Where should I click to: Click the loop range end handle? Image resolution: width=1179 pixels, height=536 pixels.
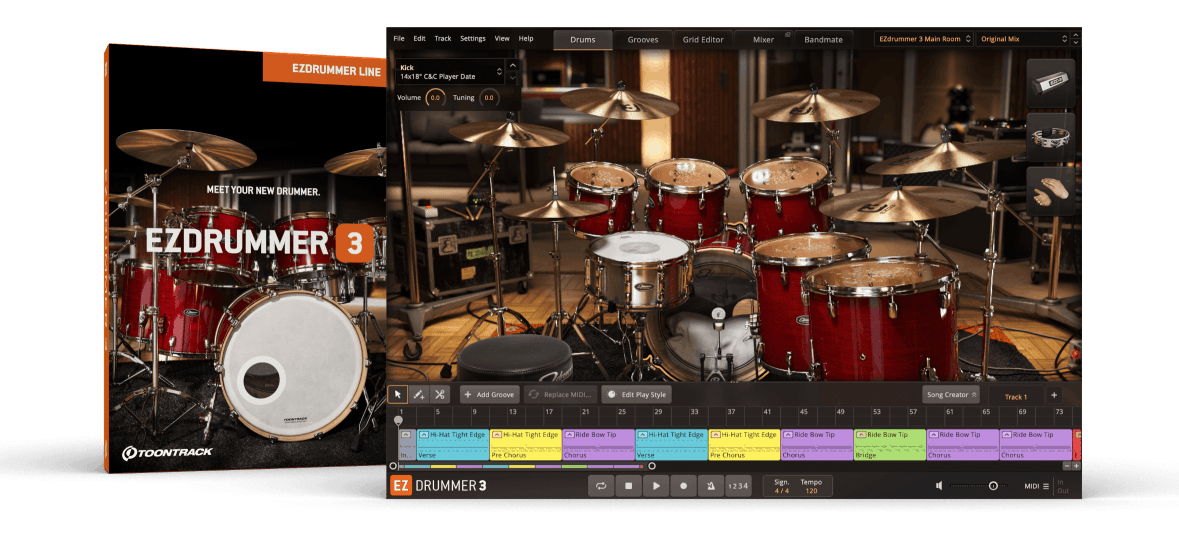coord(651,466)
